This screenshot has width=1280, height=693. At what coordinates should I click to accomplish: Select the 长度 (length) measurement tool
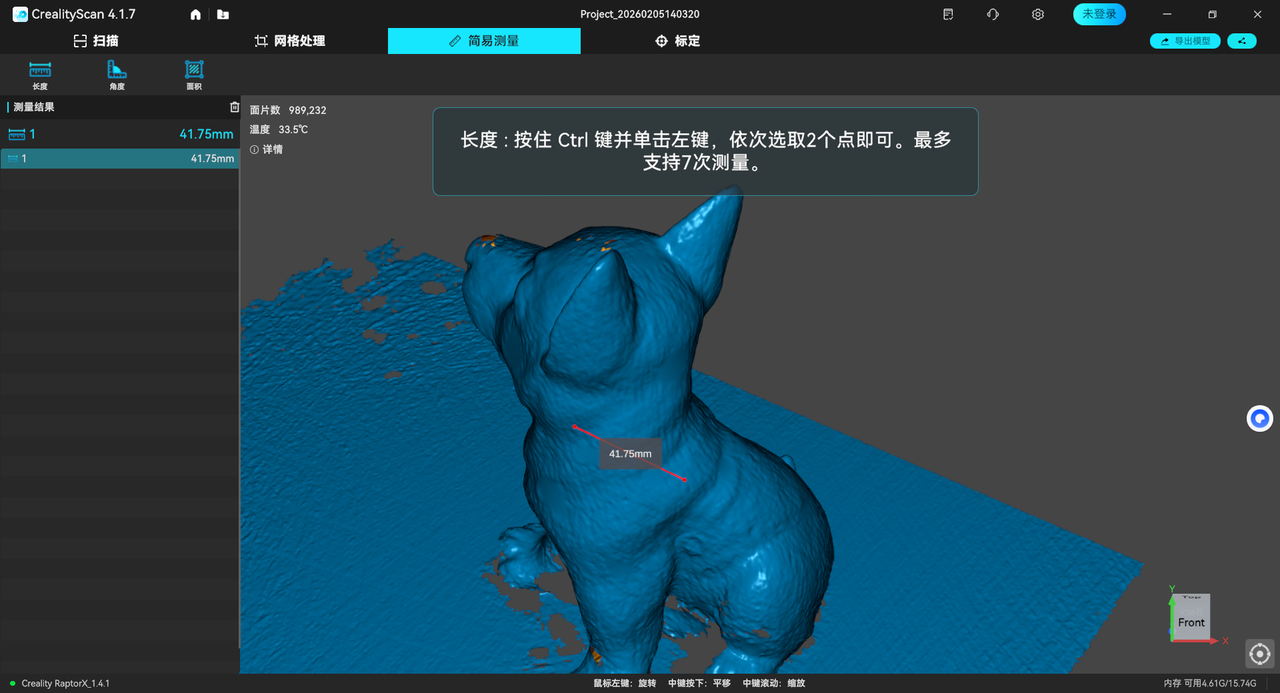coord(40,75)
